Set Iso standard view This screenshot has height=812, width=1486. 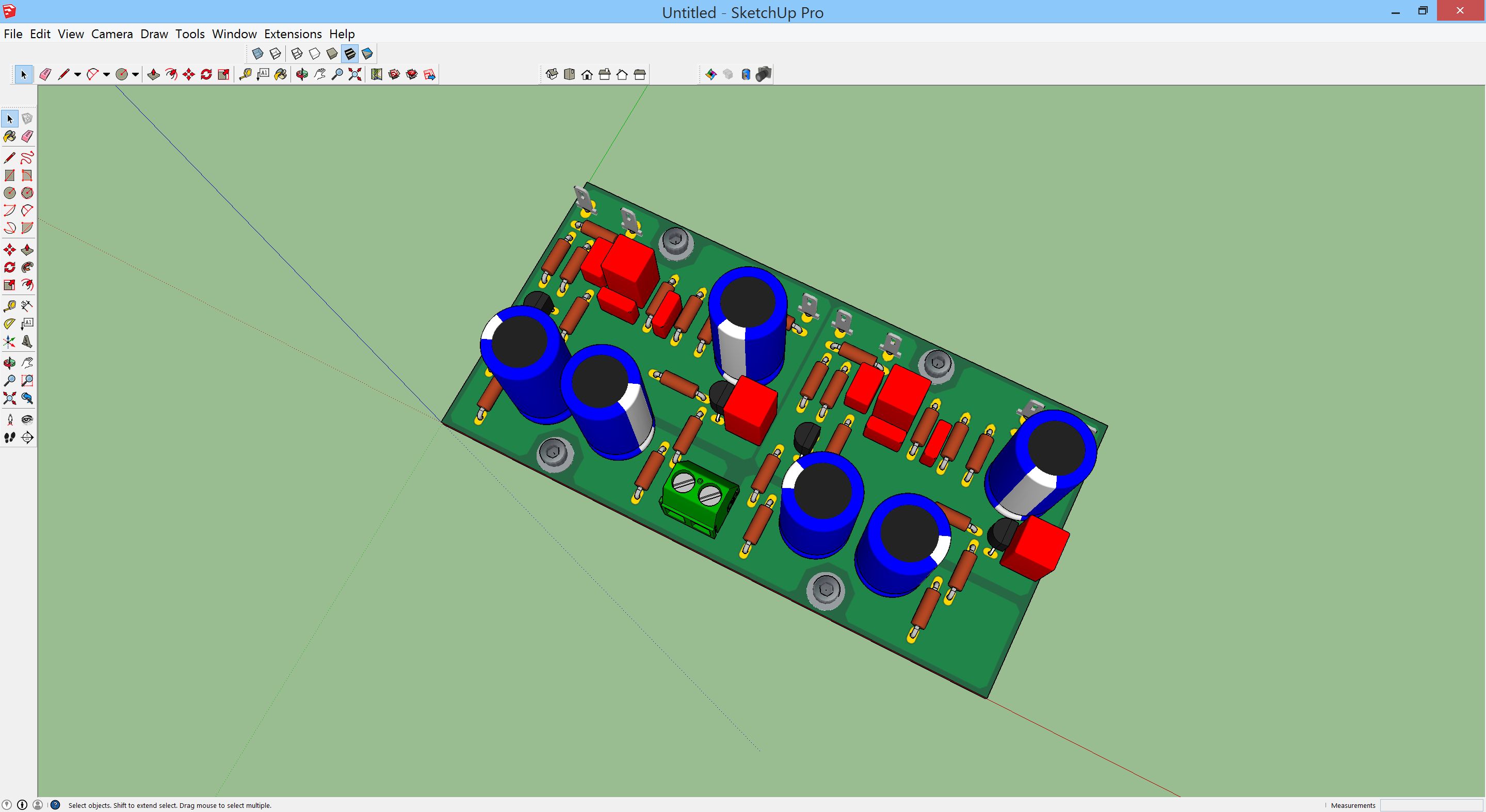point(552,74)
